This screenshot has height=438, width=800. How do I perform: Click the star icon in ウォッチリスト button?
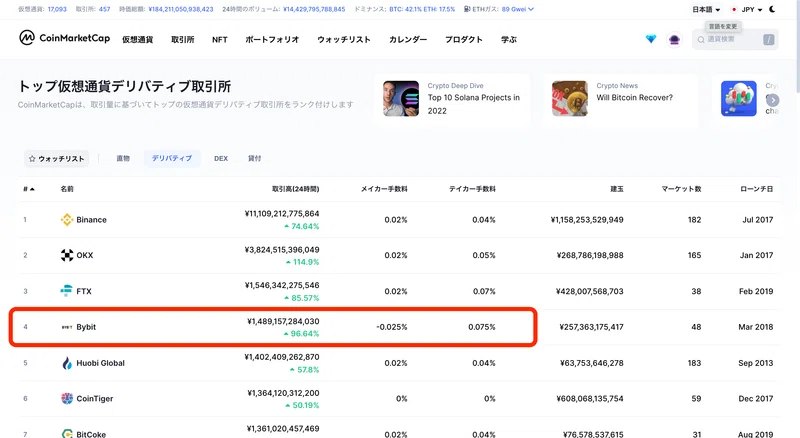[x=32, y=159]
